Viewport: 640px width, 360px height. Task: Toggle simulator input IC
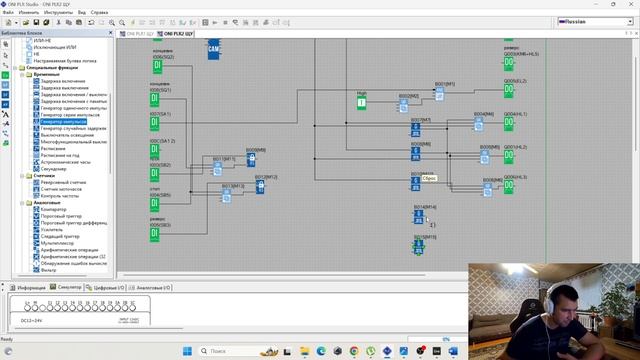tap(133, 308)
